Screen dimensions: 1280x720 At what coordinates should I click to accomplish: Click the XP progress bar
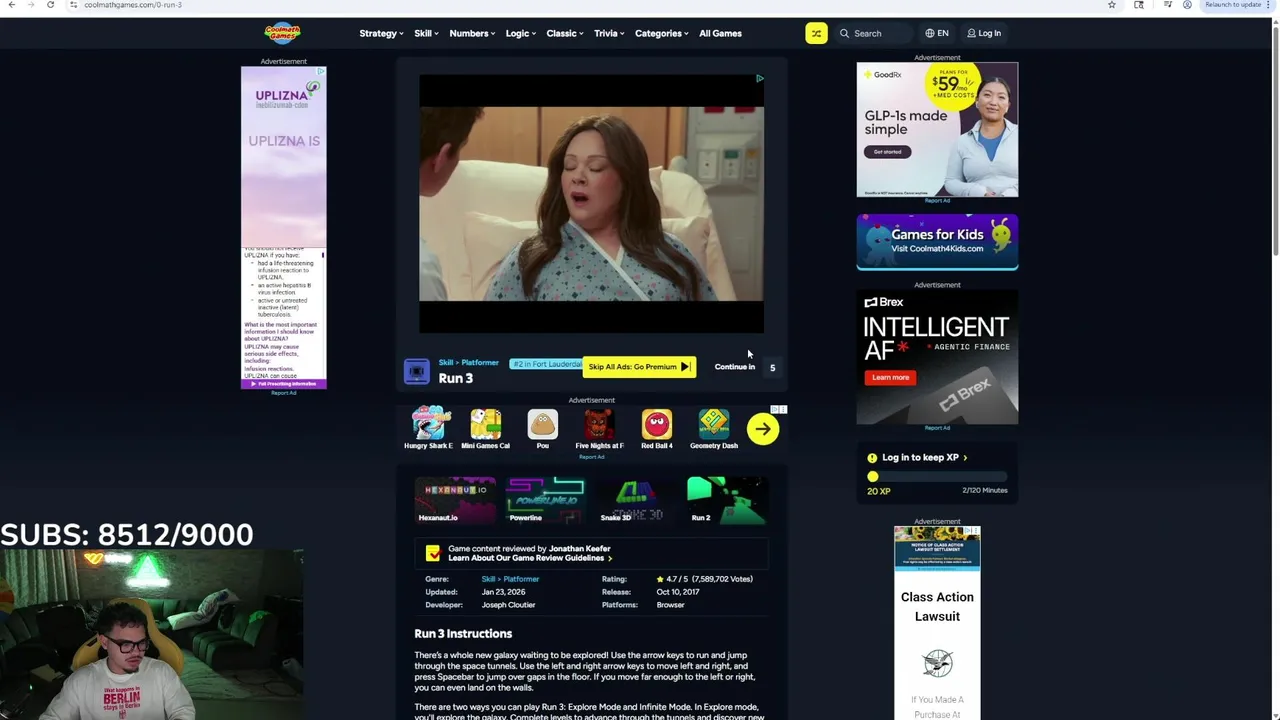[938, 477]
